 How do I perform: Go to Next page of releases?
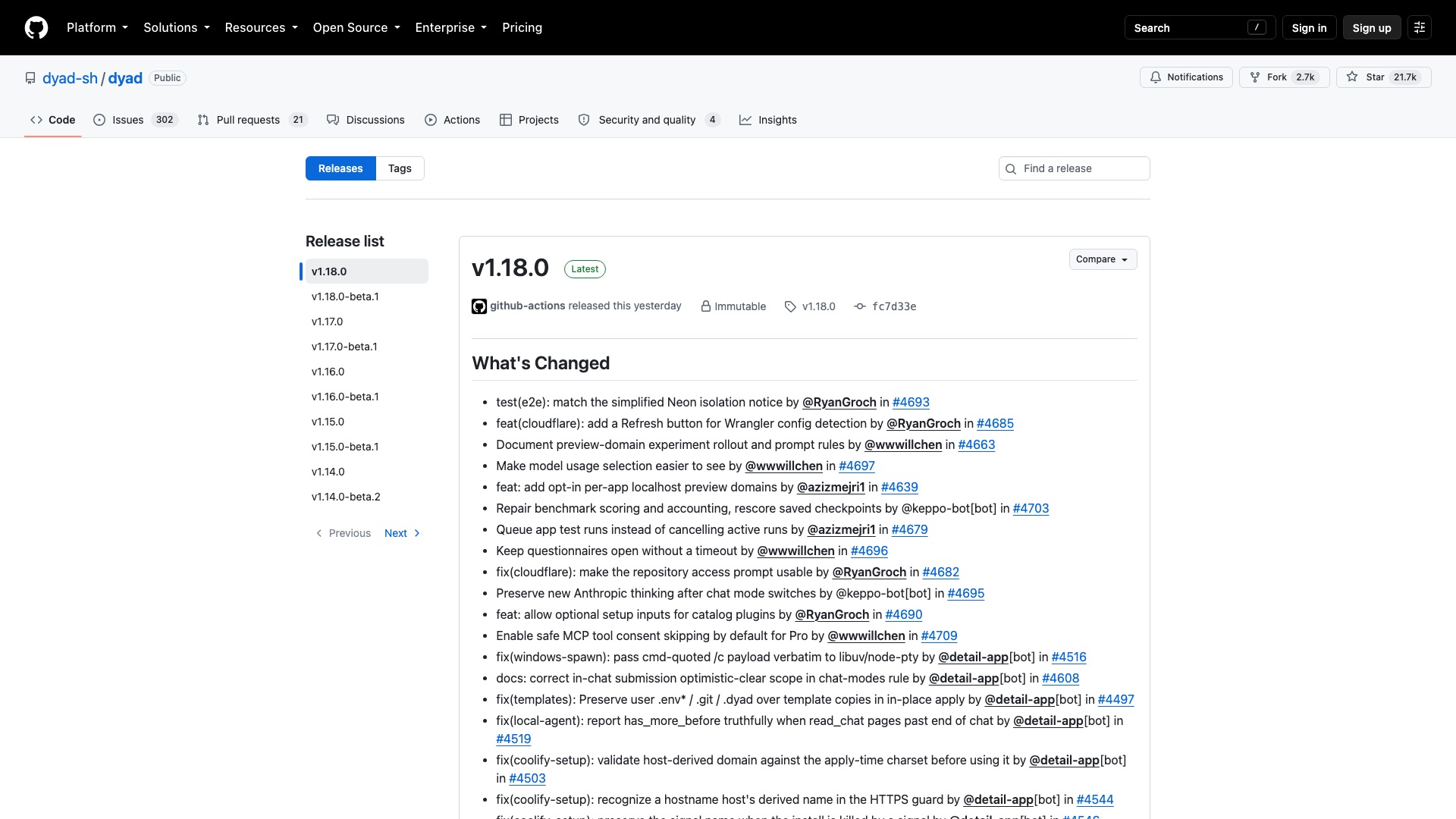pyautogui.click(x=402, y=533)
